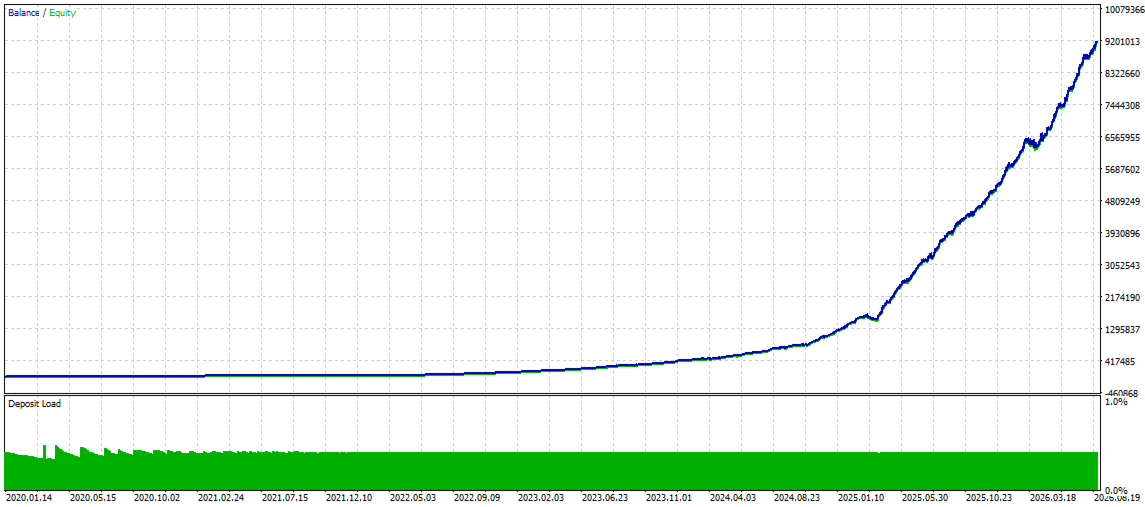
Task: Click the Equity legend label
Action: (x=62, y=13)
